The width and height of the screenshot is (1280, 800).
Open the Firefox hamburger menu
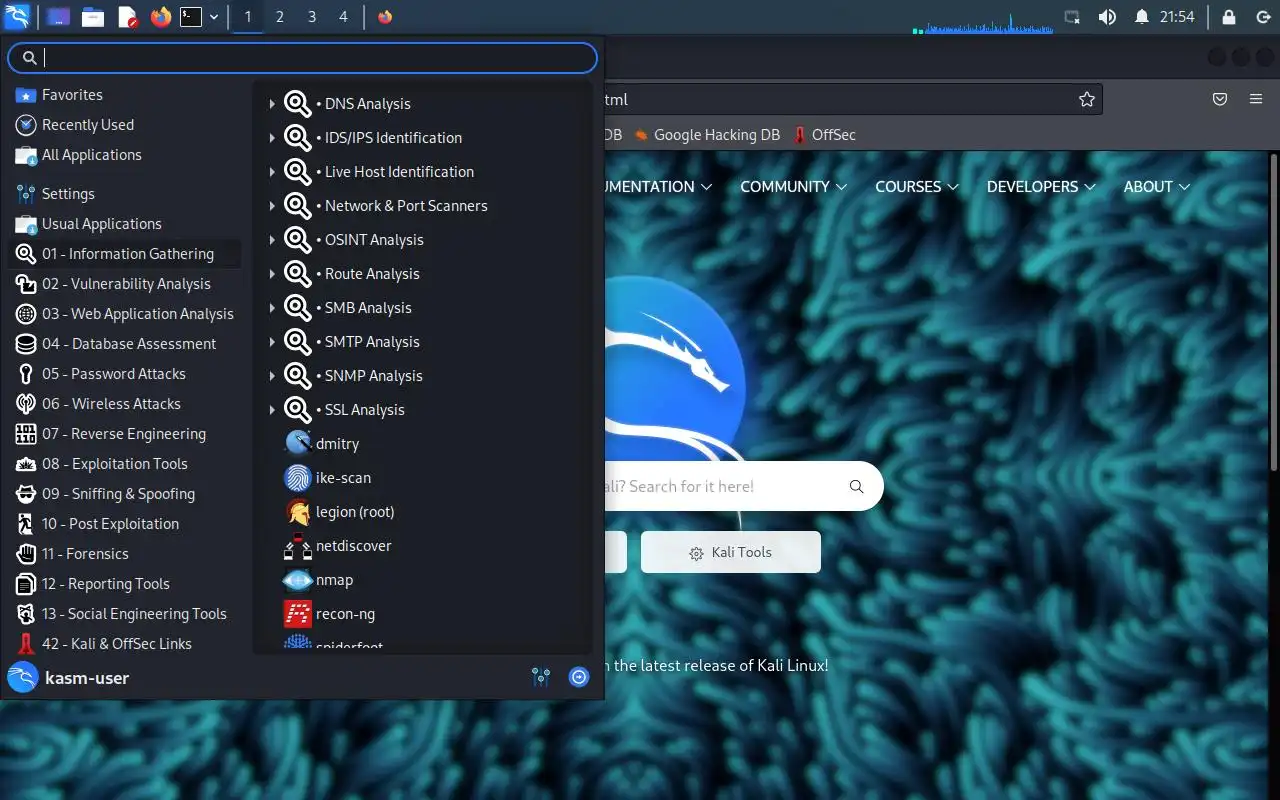tap(1256, 99)
